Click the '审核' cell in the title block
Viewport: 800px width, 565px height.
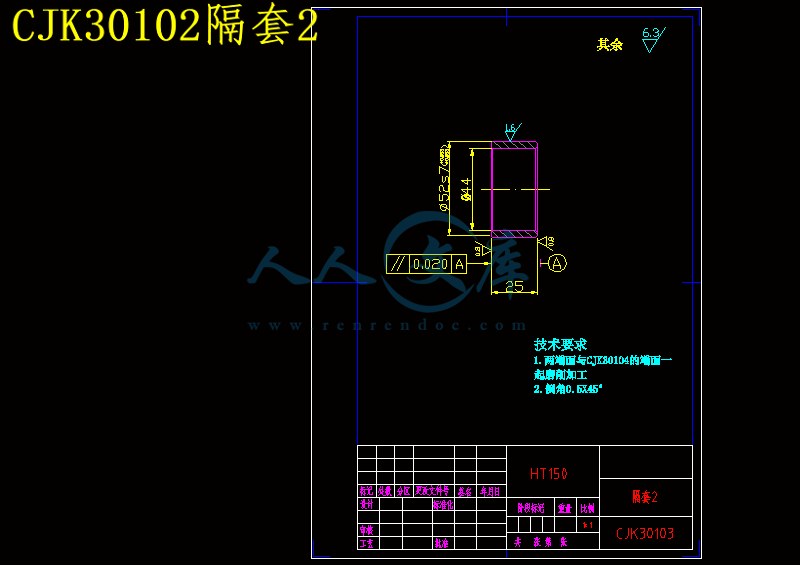pos(367,530)
